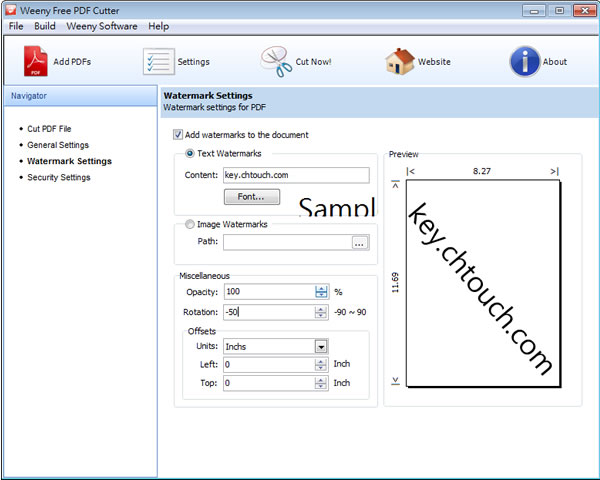Choose the Image Watermarks radio option
600x480 pixels.
190,224
